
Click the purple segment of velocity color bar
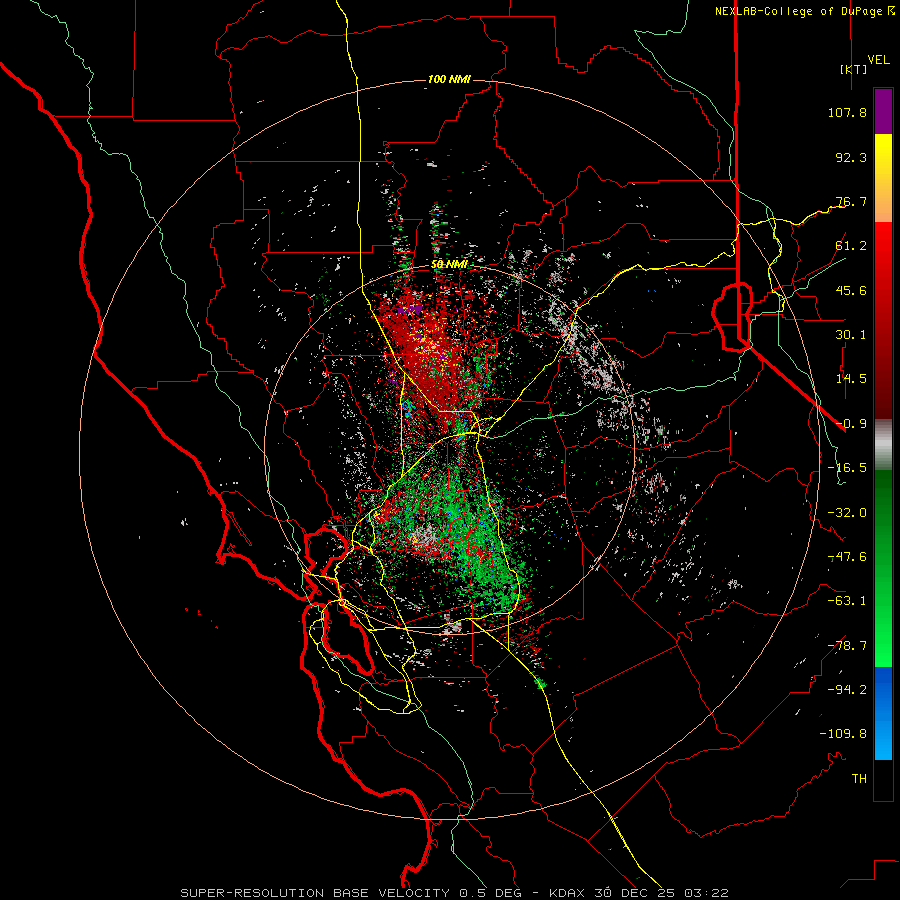[x=883, y=111]
